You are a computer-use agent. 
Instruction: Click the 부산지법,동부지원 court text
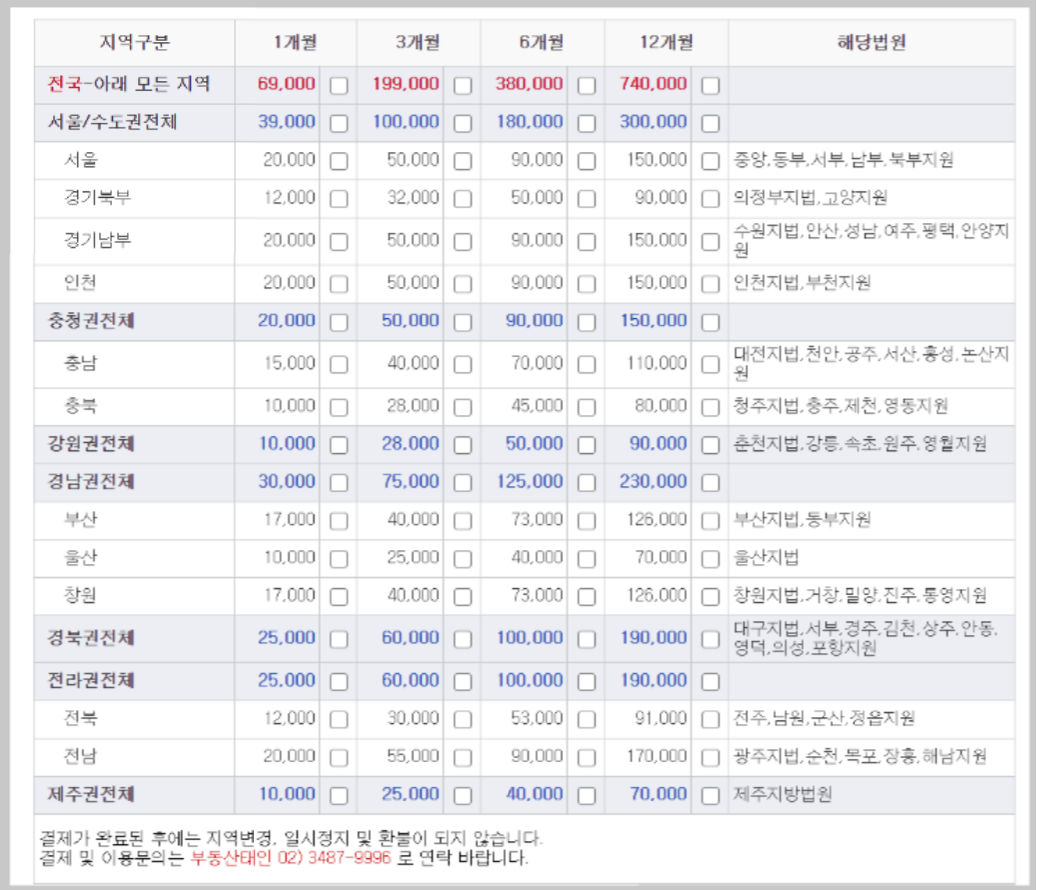(x=802, y=520)
